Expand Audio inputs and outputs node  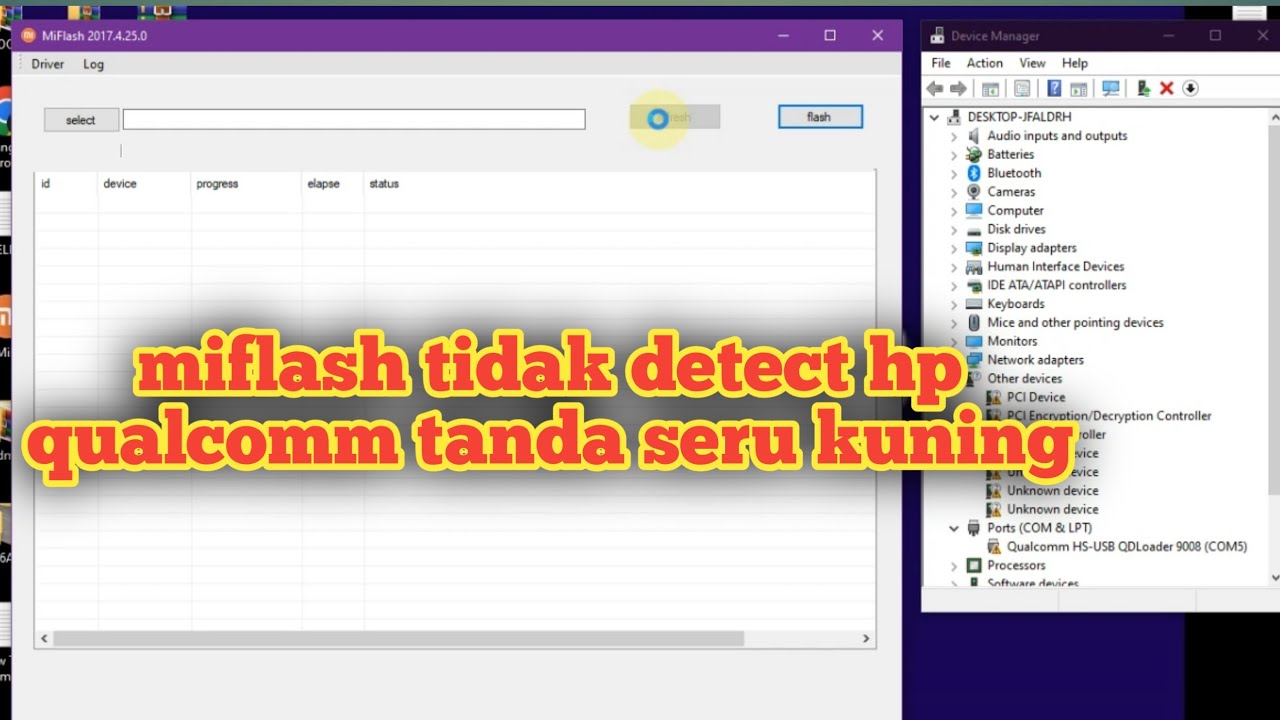coord(954,136)
